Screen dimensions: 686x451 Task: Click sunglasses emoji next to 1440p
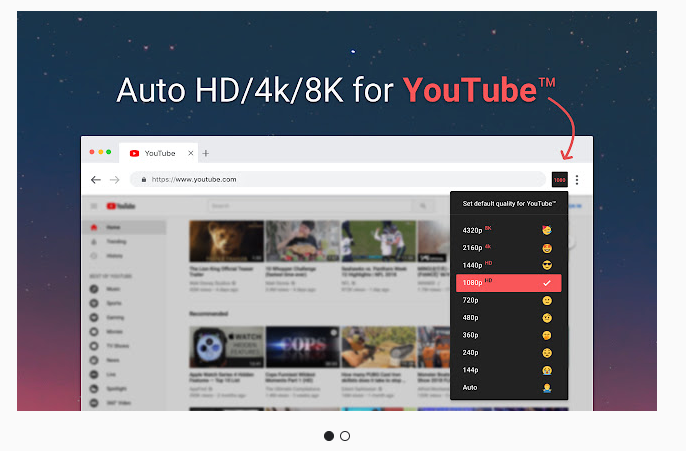(x=547, y=265)
